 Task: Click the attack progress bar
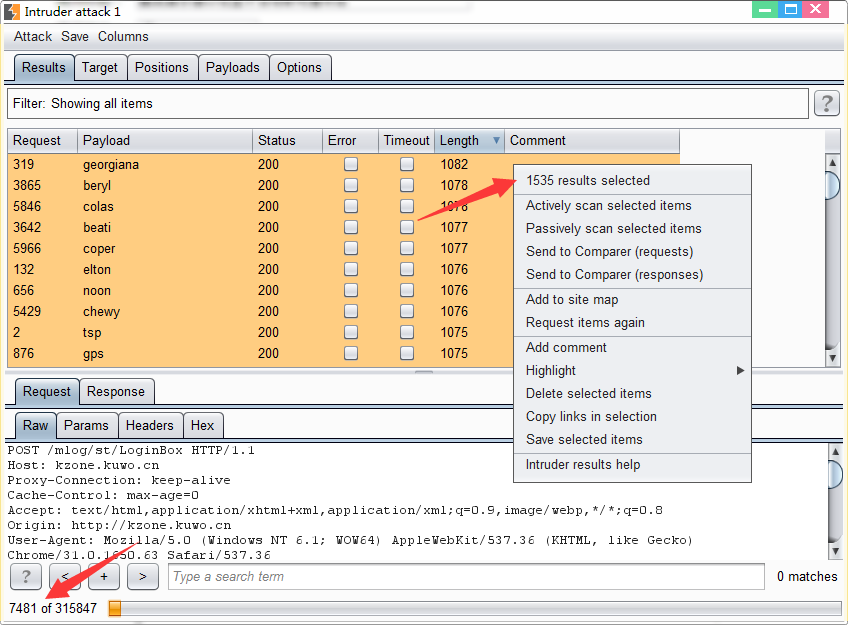[x=474, y=608]
